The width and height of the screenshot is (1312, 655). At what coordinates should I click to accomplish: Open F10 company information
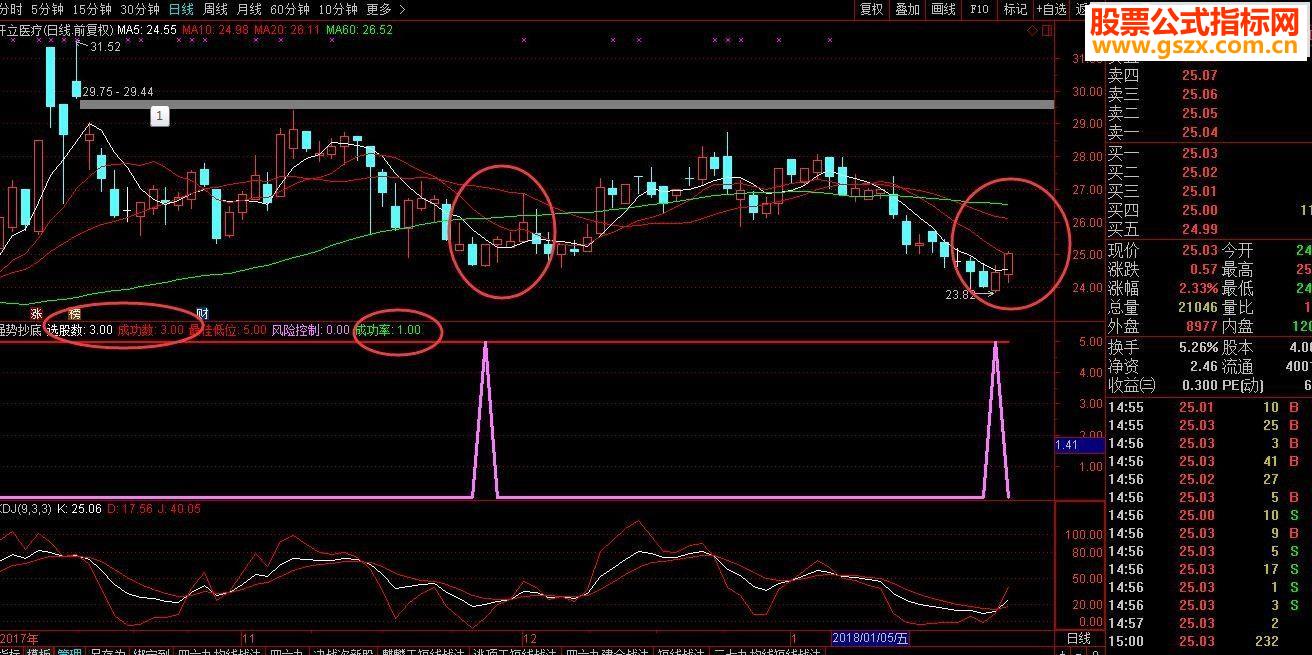[x=979, y=9]
